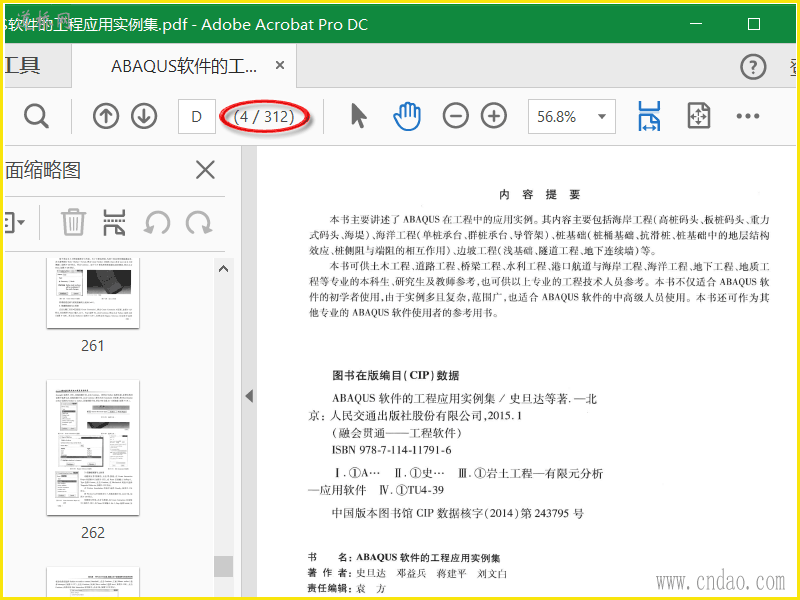
Task: Go to next page arrow
Action: click(144, 116)
